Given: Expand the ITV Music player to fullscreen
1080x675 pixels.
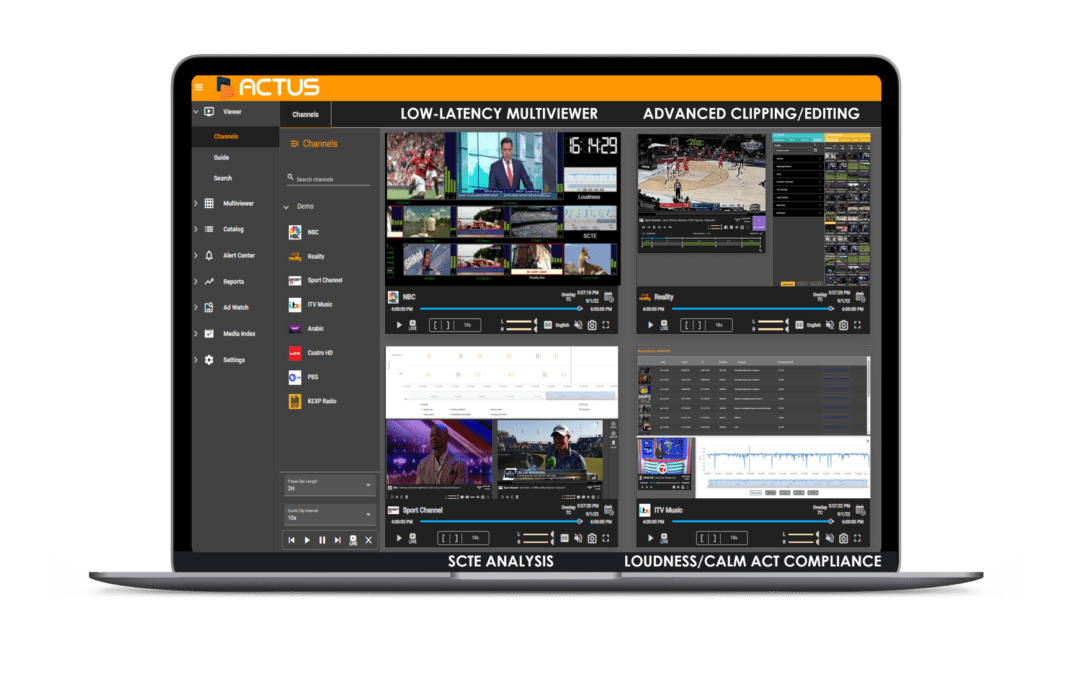Looking at the screenshot, I should (x=858, y=538).
